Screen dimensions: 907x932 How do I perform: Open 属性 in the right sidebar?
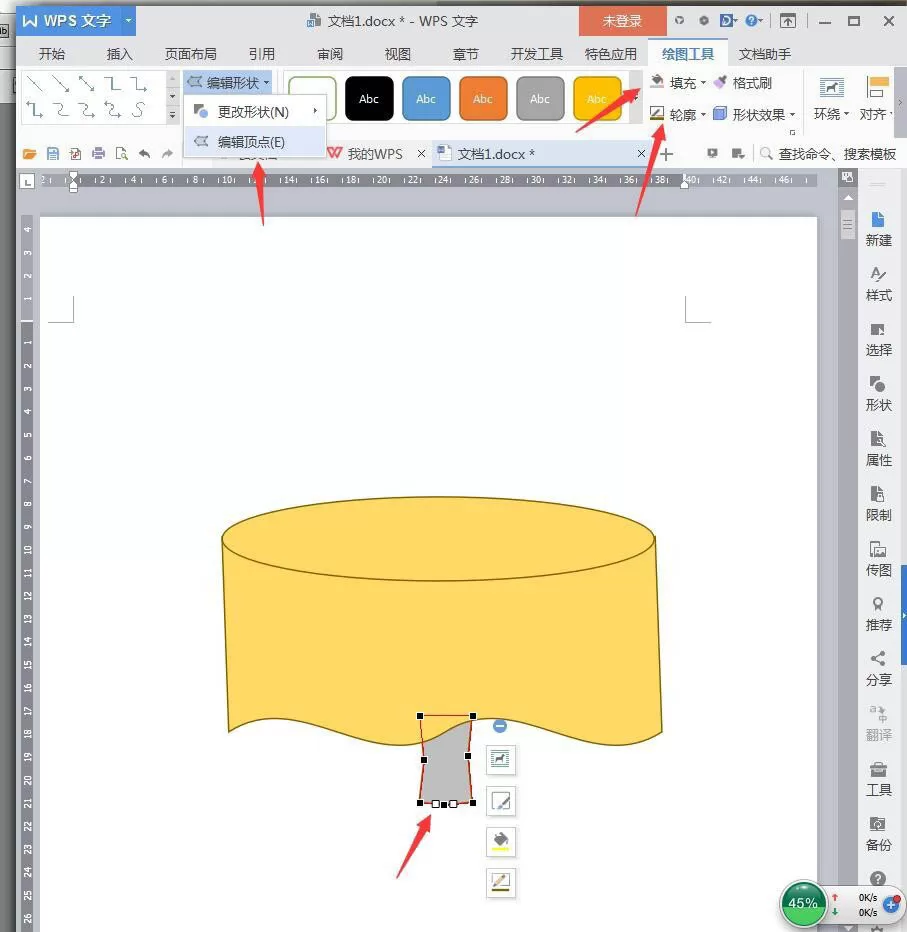coord(878,449)
